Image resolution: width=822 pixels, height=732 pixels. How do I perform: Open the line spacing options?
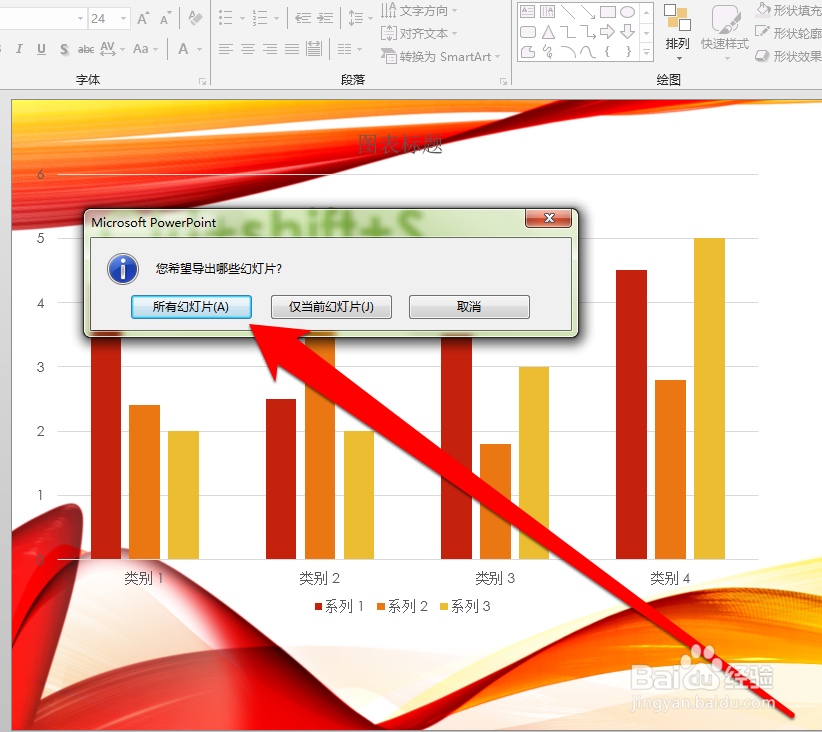click(x=359, y=19)
